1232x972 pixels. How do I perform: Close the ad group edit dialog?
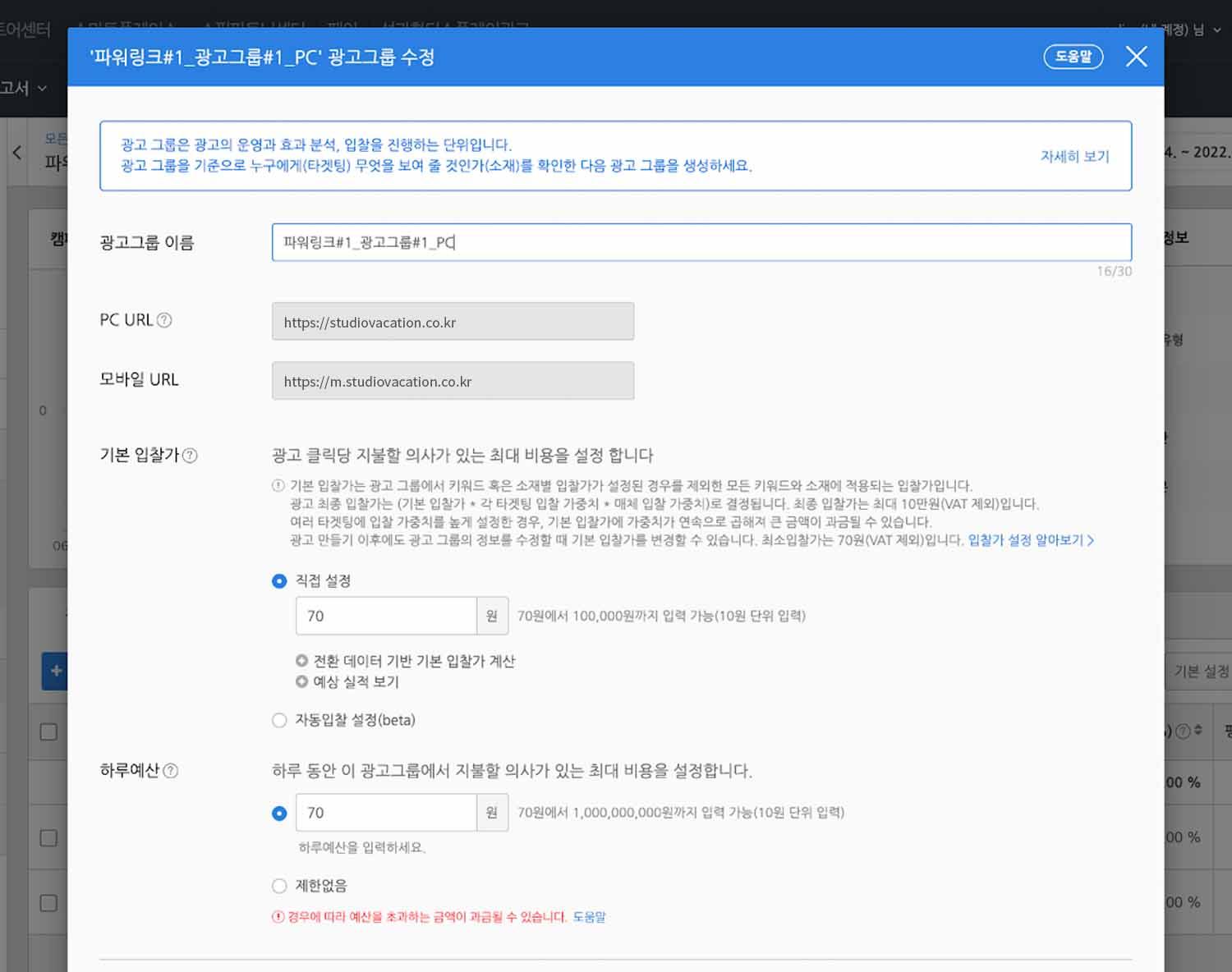[1136, 57]
